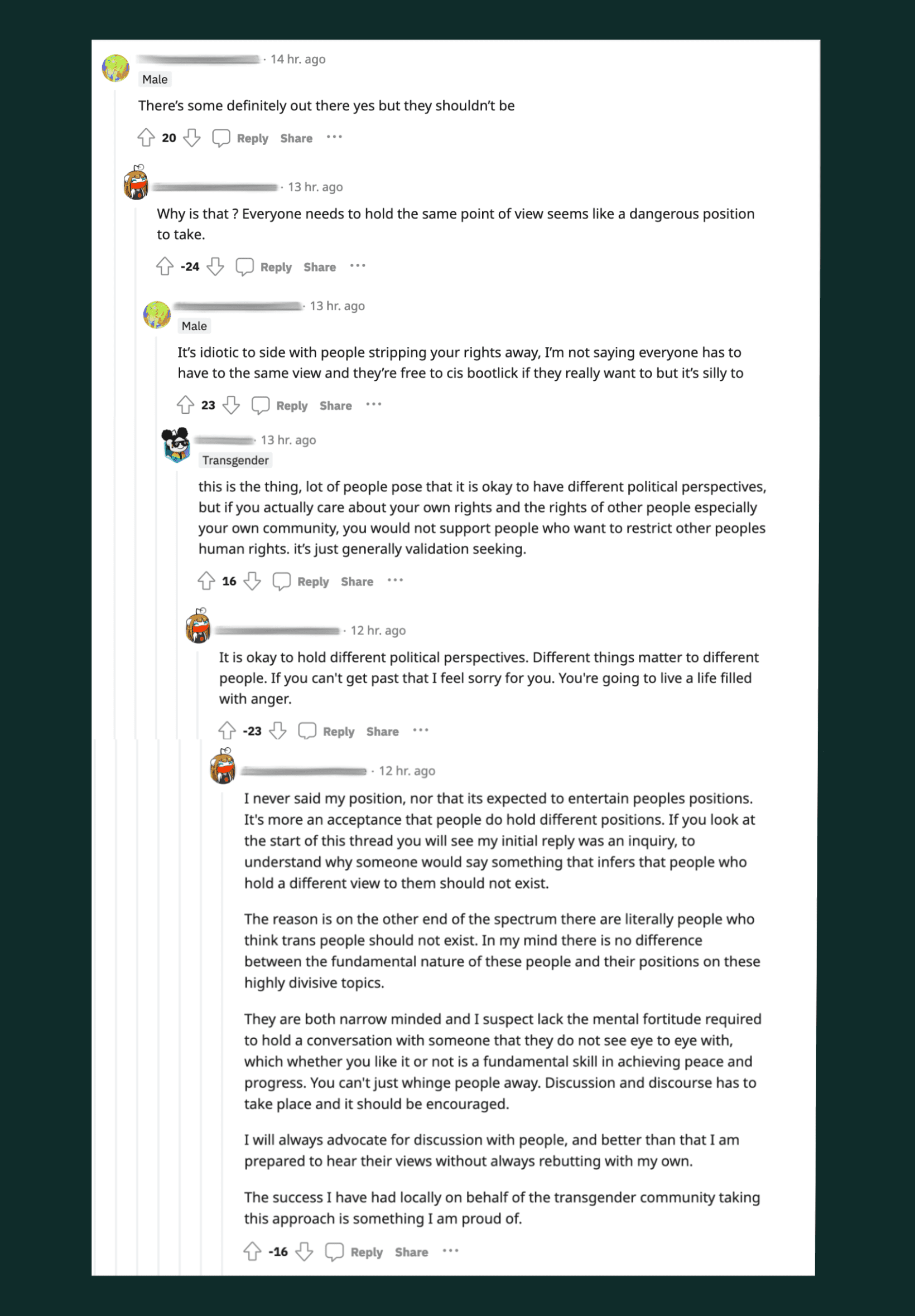Reply to the final long comment
The width and height of the screenshot is (915, 1316).
coord(367,1252)
